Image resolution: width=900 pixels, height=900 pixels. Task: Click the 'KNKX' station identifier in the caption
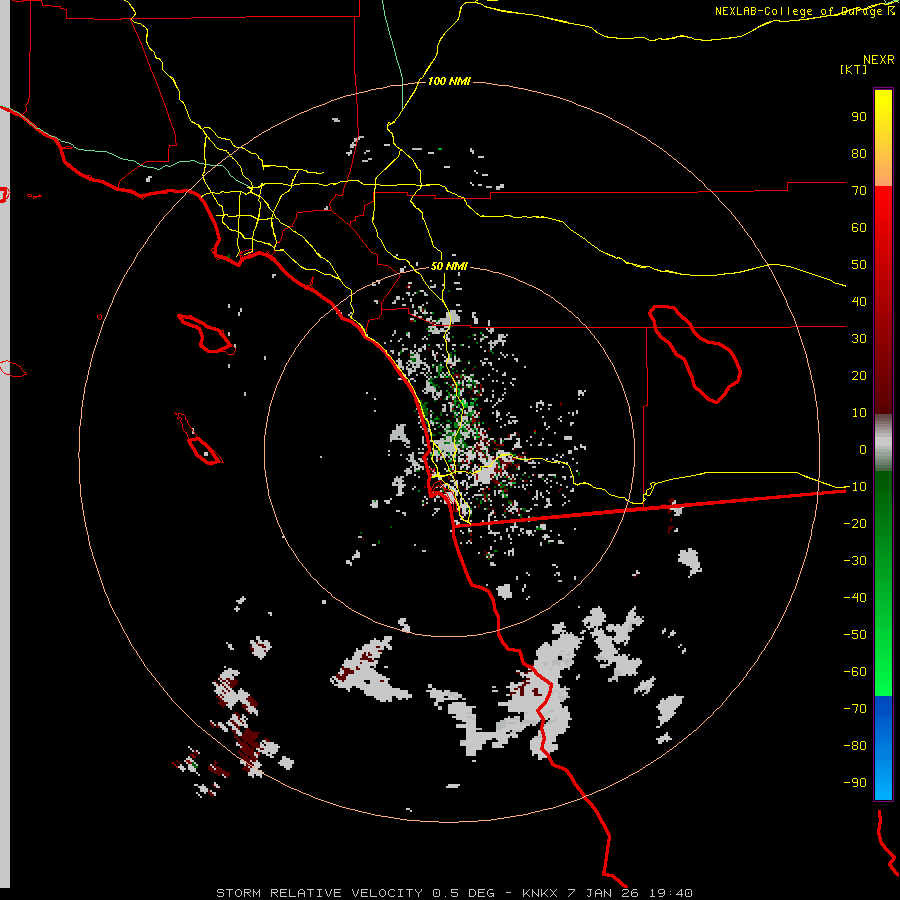(x=540, y=893)
